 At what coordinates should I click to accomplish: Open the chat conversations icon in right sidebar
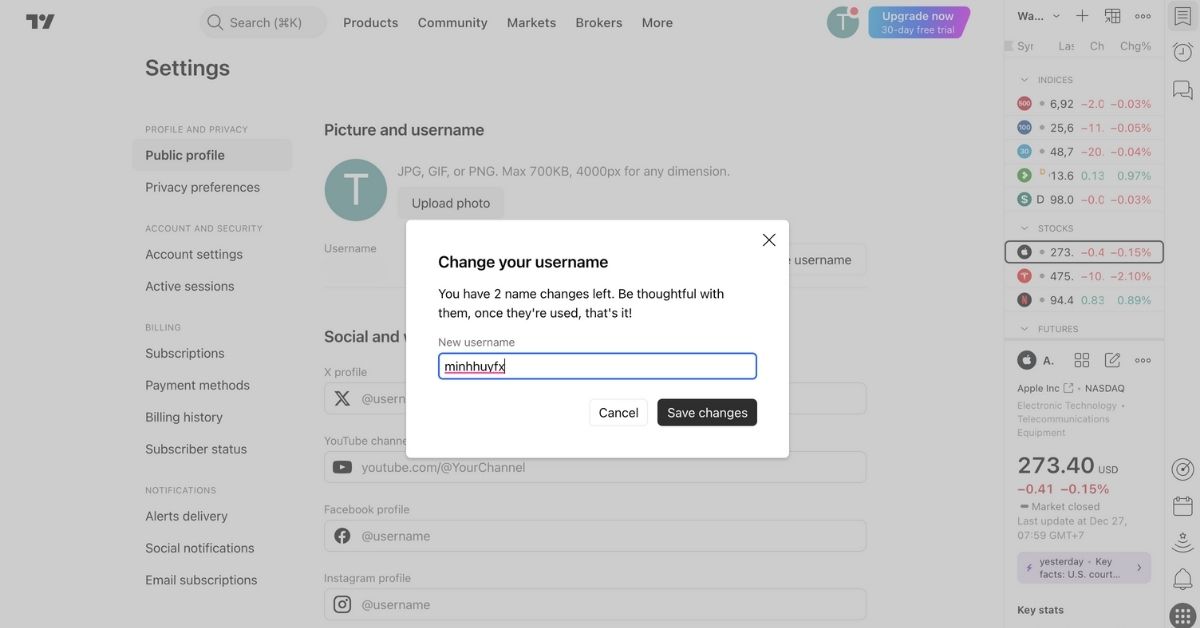[x=1183, y=89]
